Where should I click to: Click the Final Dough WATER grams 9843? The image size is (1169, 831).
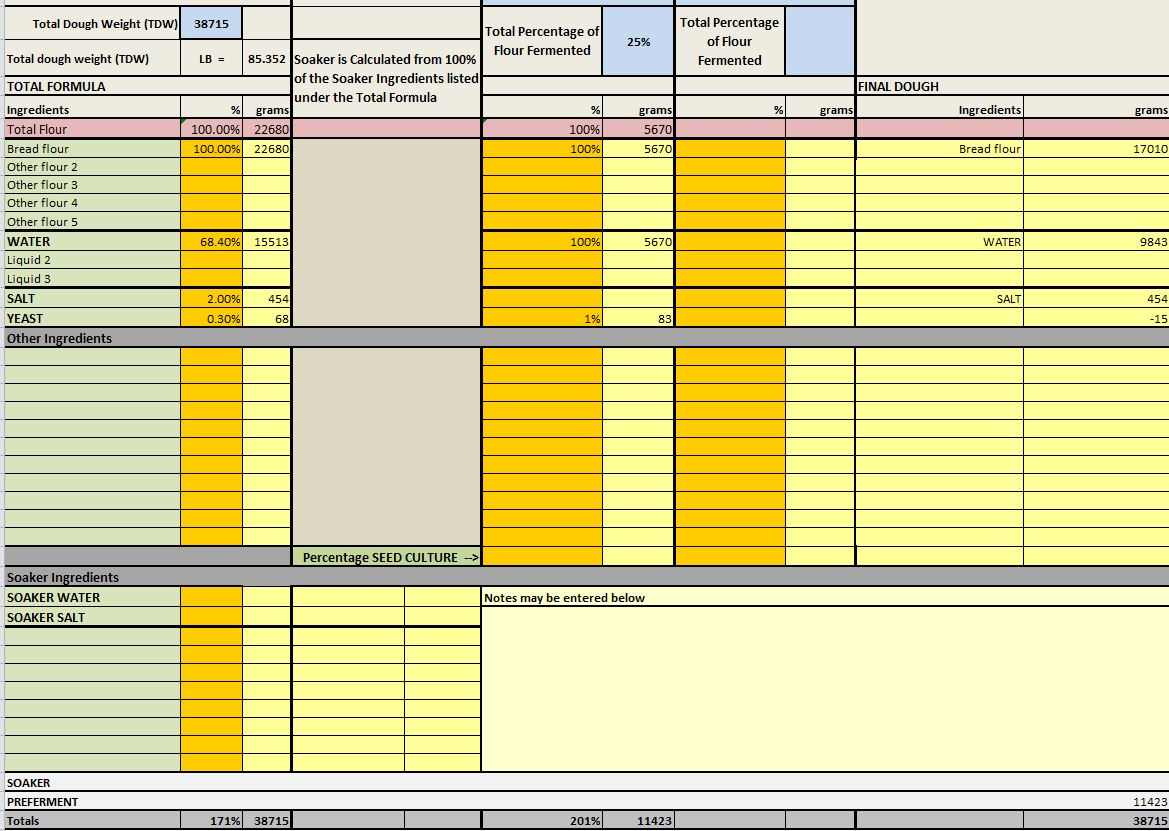(x=1095, y=242)
